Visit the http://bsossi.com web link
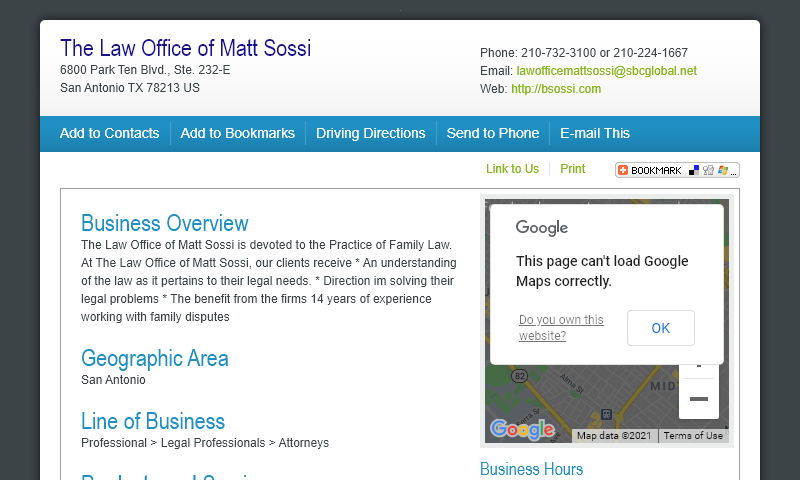 tap(555, 89)
